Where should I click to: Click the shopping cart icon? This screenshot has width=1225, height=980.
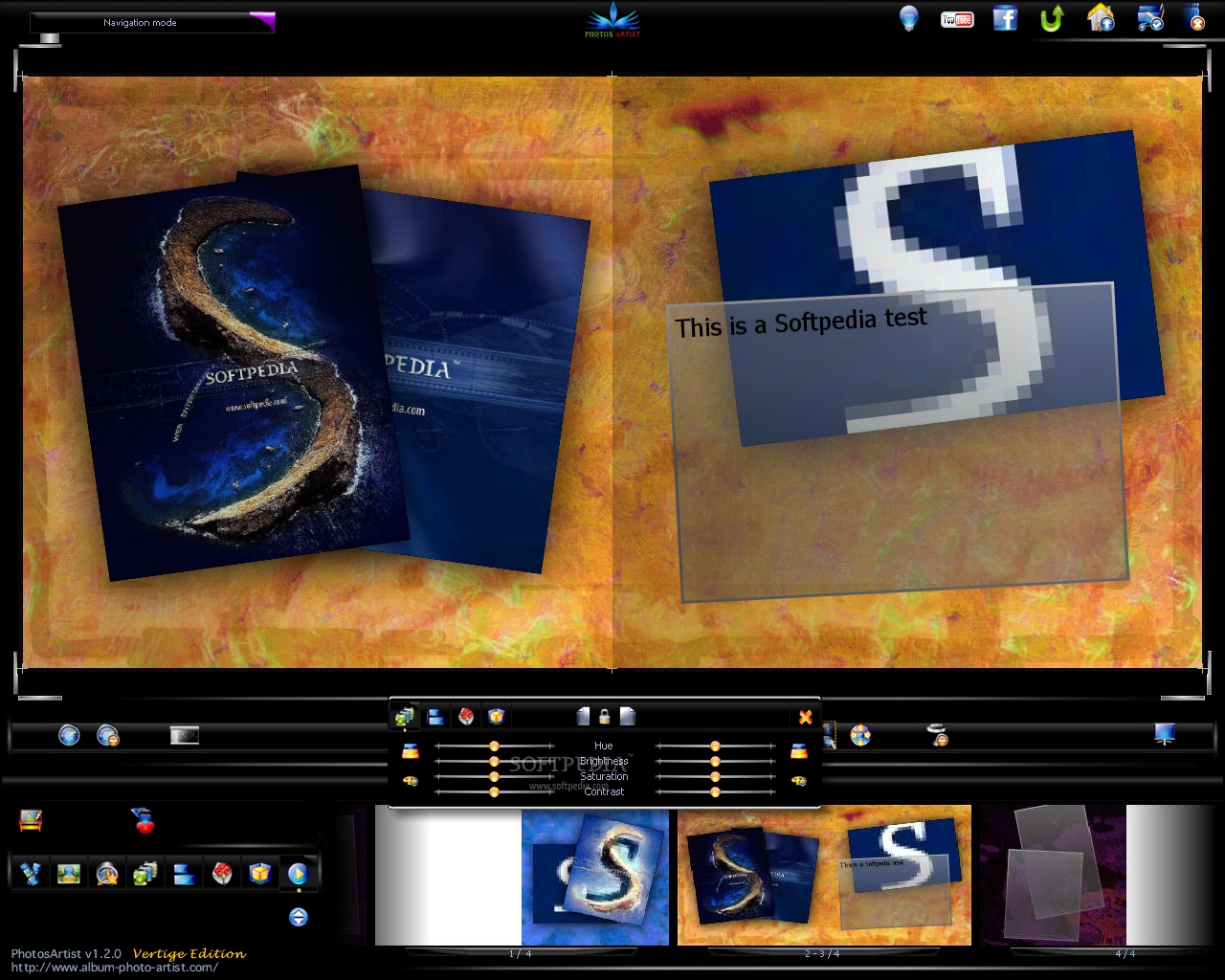click(1149, 18)
